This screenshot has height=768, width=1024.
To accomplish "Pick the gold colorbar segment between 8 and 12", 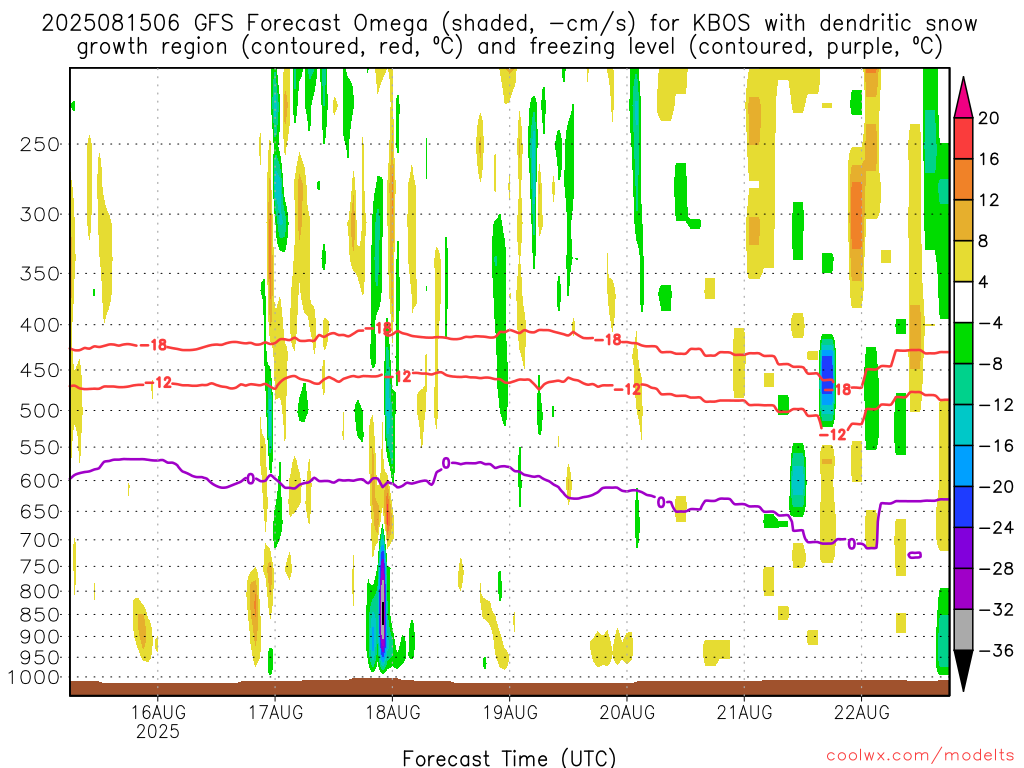I will (963, 221).
